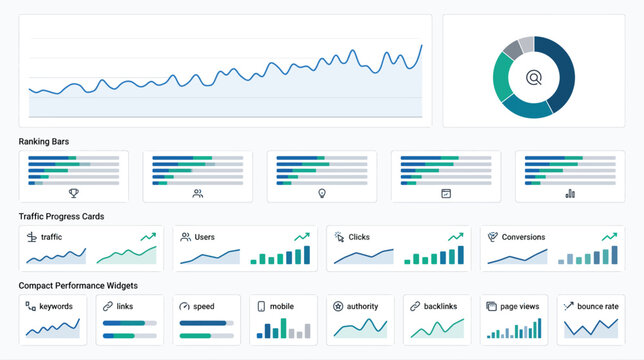Click the arrow icon beside bounce rate

568,306
